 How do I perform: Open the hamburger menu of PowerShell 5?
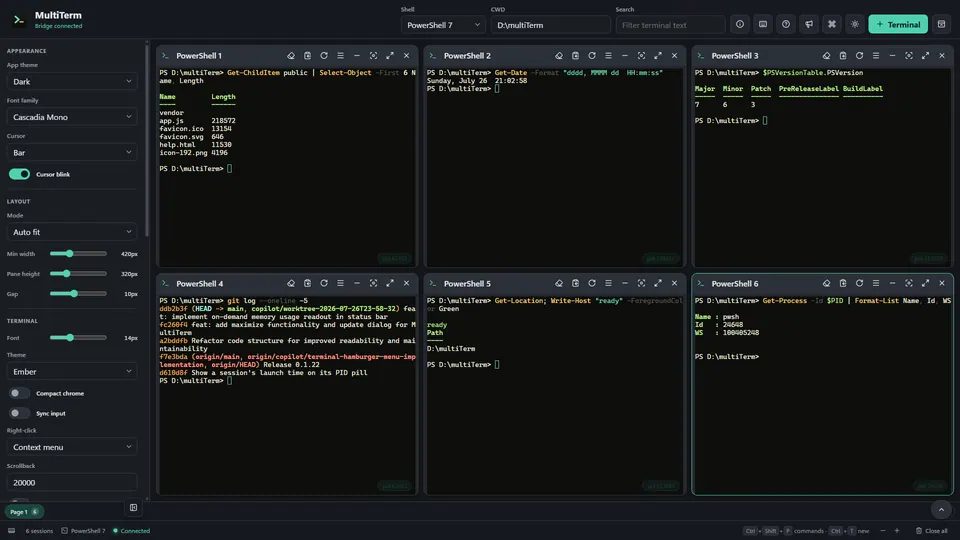click(609, 283)
